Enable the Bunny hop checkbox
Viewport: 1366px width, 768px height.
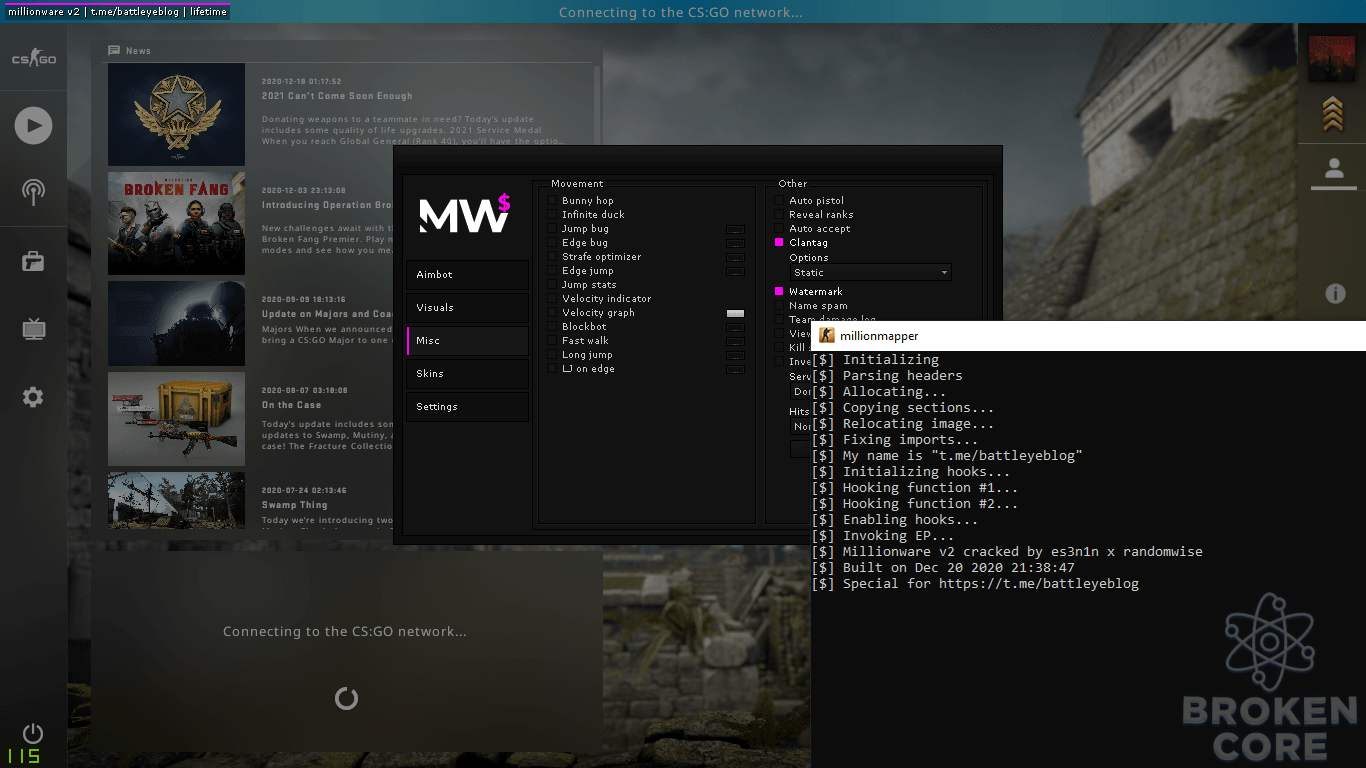pyautogui.click(x=552, y=201)
